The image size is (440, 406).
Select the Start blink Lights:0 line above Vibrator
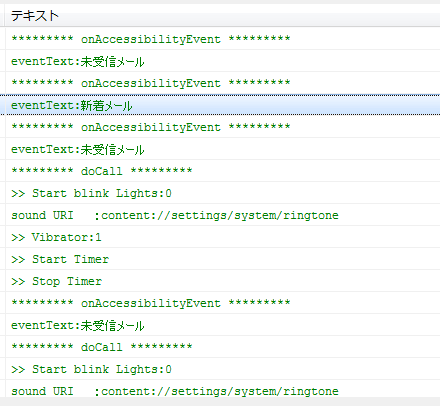pos(223,193)
